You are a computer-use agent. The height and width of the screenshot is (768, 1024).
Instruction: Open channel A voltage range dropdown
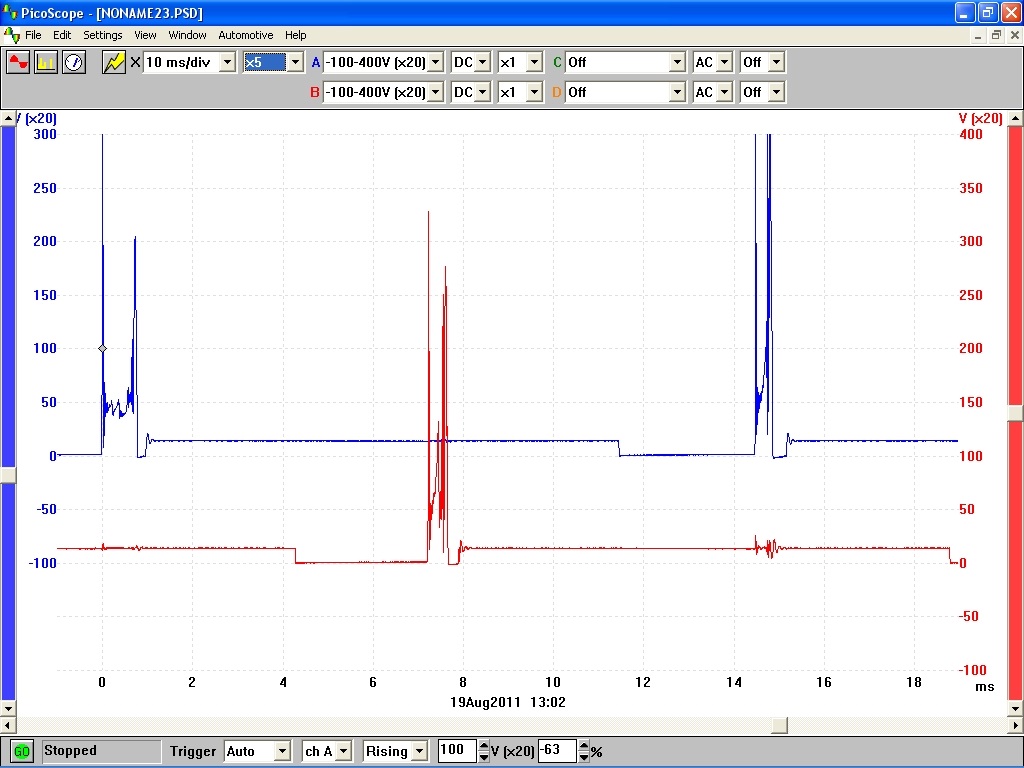(435, 62)
